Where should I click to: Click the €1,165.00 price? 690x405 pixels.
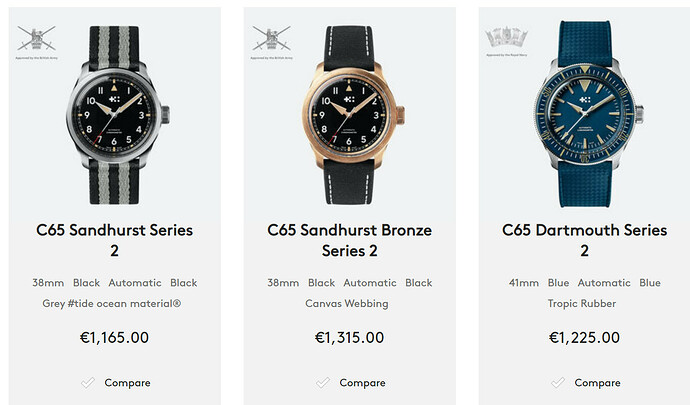(x=114, y=338)
